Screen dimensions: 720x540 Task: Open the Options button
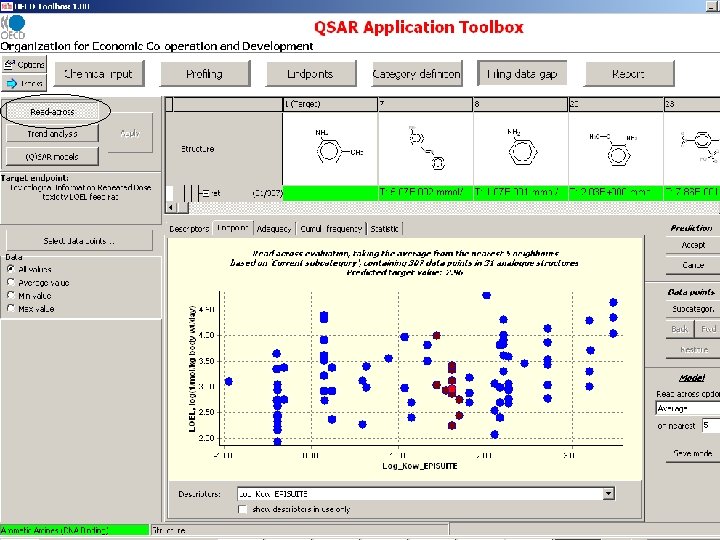[x=24, y=65]
